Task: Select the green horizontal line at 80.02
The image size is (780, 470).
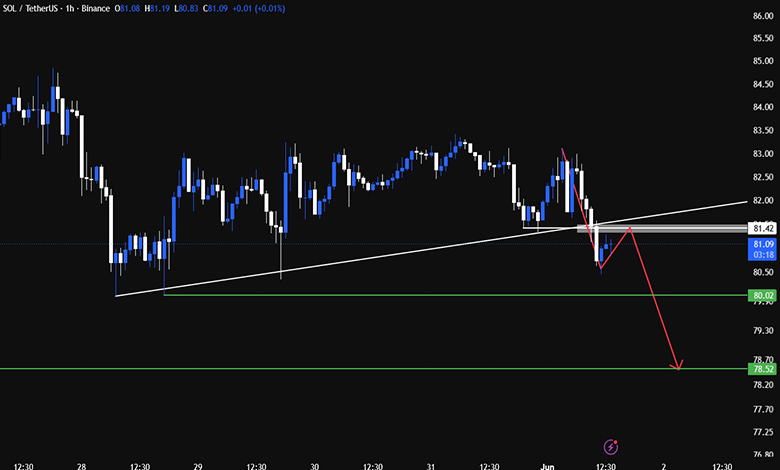Action: (456, 295)
